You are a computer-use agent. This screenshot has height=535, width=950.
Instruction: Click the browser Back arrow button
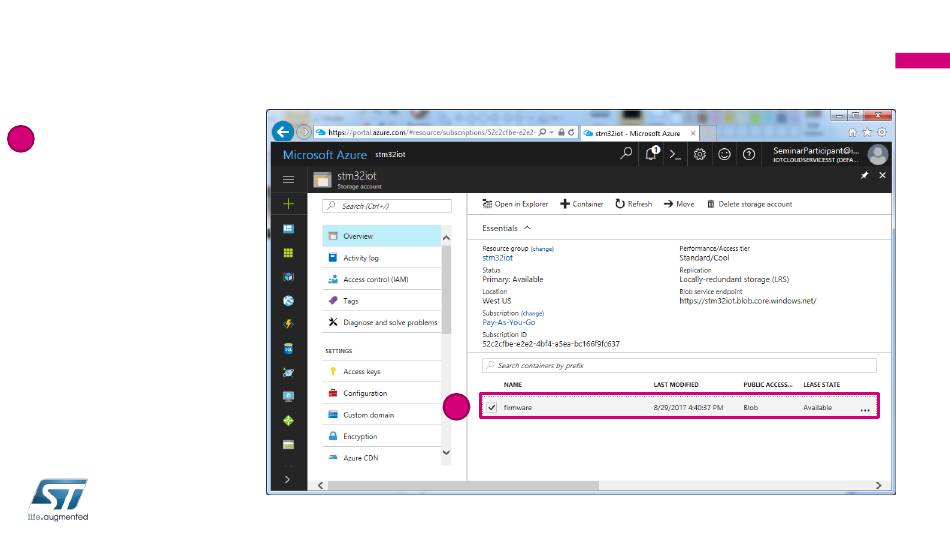click(283, 131)
